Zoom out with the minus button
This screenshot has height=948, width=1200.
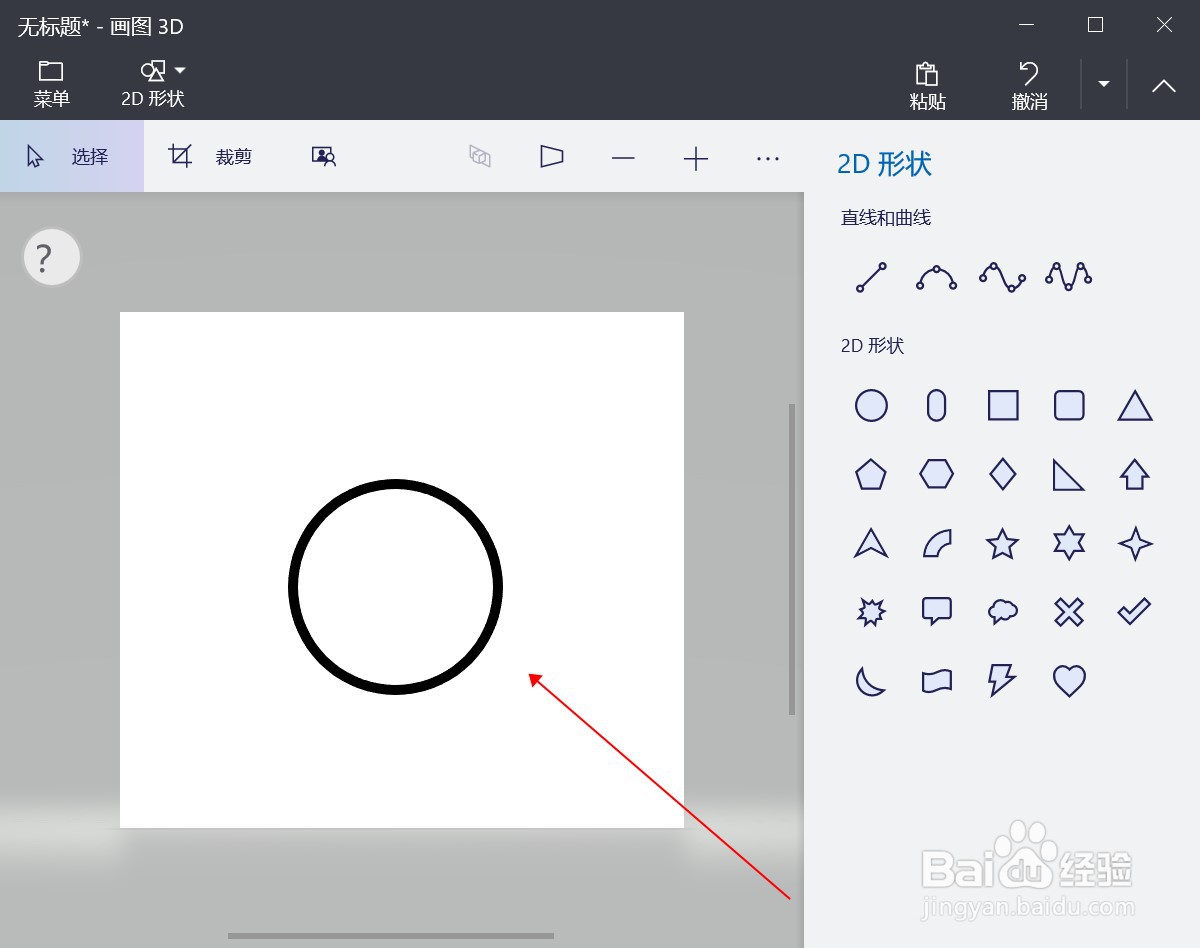(624, 158)
